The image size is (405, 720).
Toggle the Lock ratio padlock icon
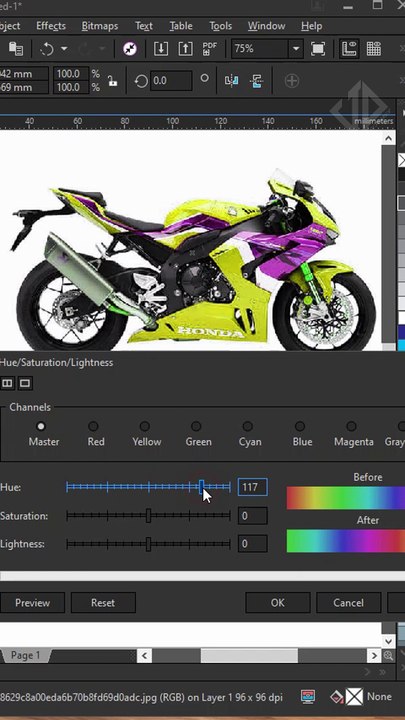[112, 81]
